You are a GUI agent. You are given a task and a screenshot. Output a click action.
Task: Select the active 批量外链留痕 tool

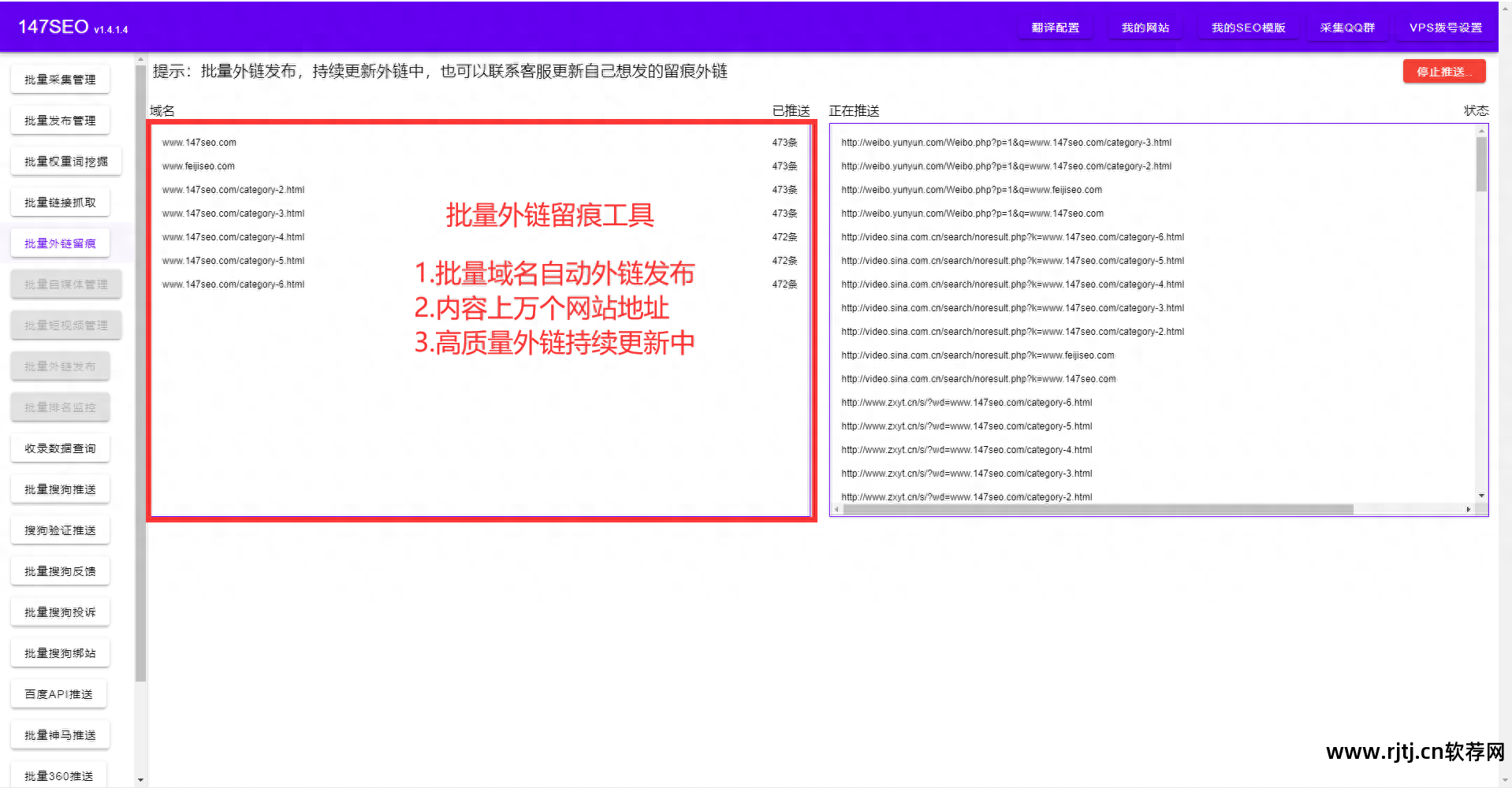60,243
